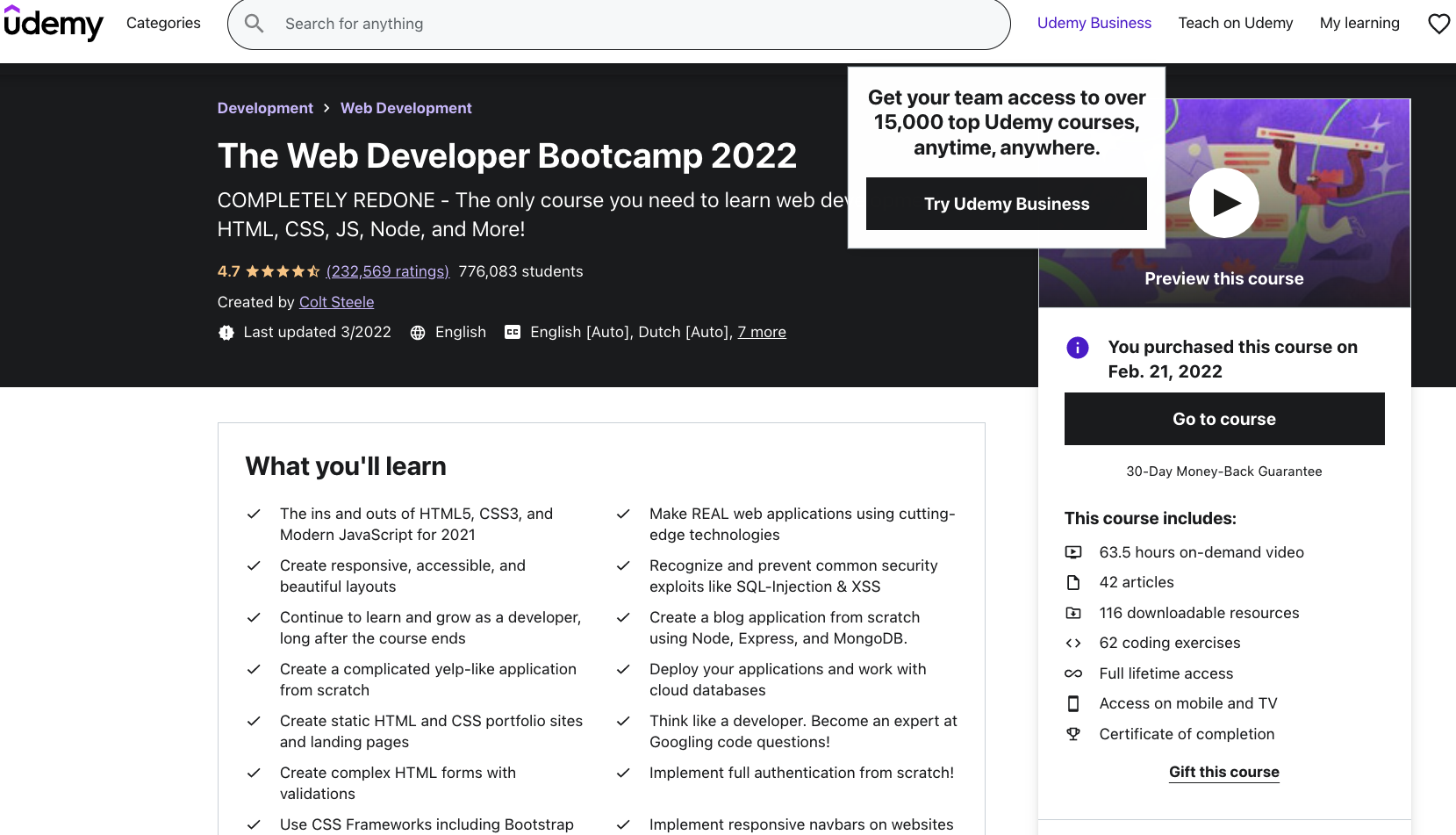Click the Search for anything field
Viewport: 1456px width, 835px height.
tap(619, 24)
